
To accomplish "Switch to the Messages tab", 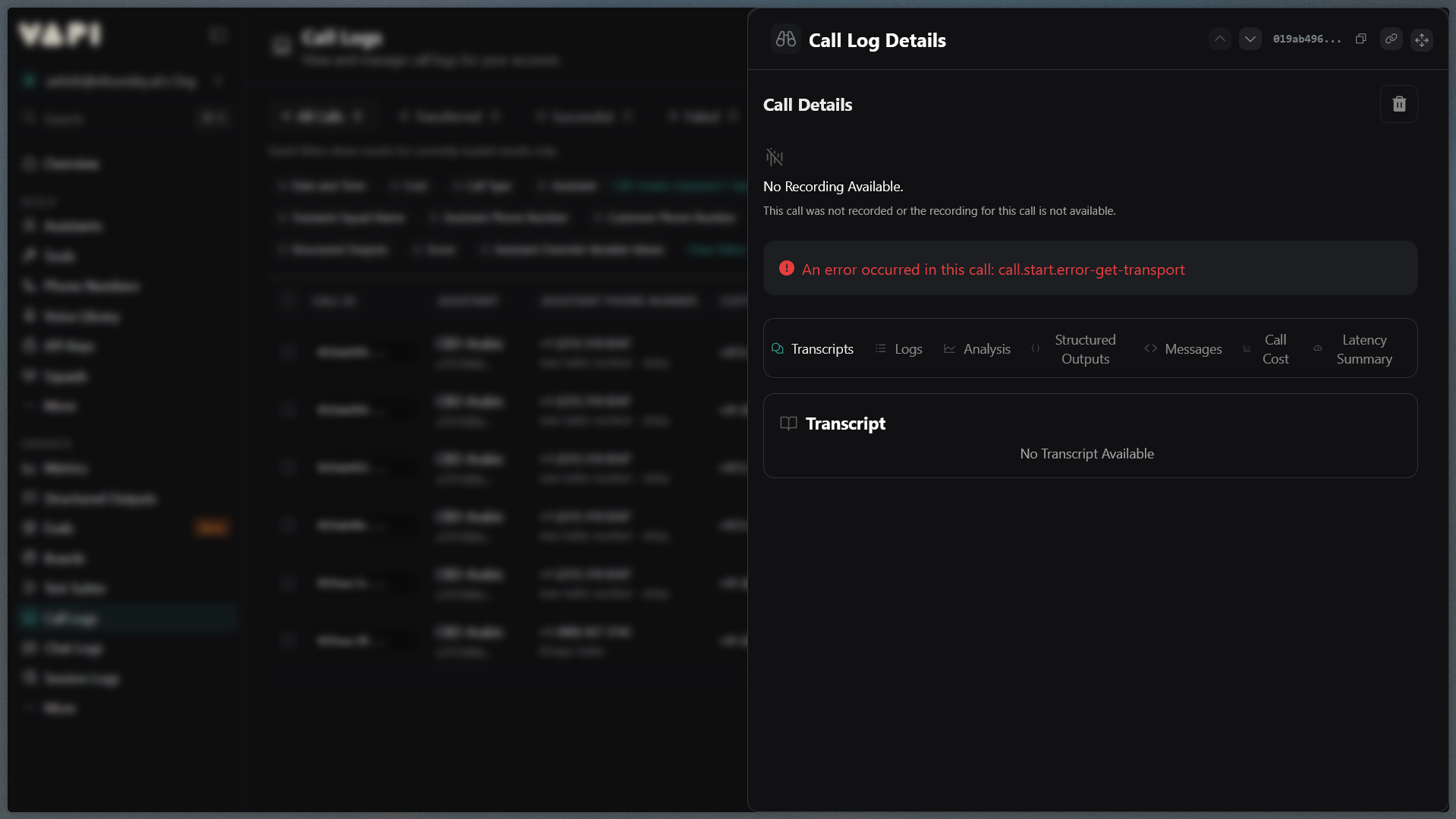I will [1184, 348].
